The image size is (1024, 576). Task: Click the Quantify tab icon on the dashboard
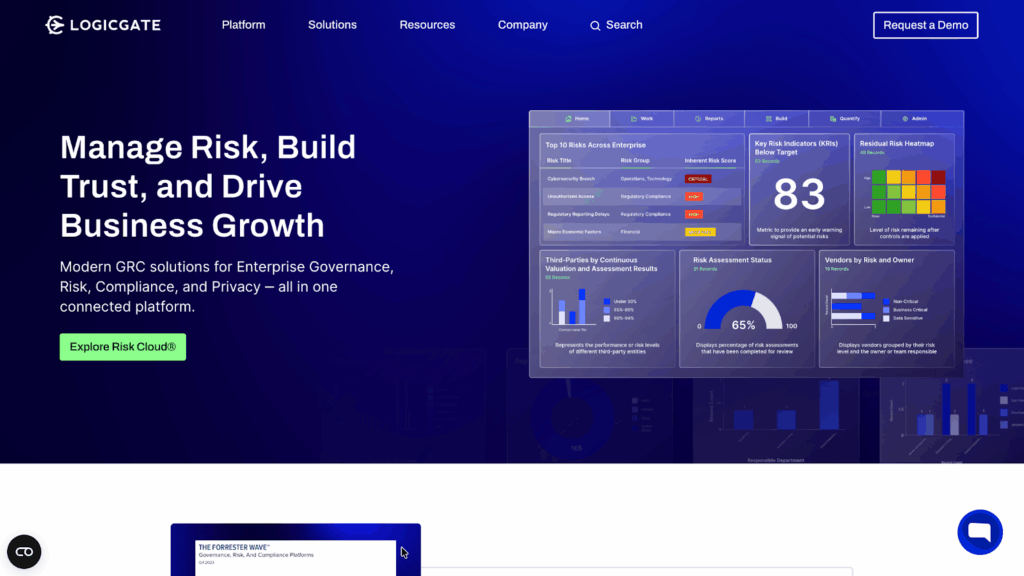834,117
